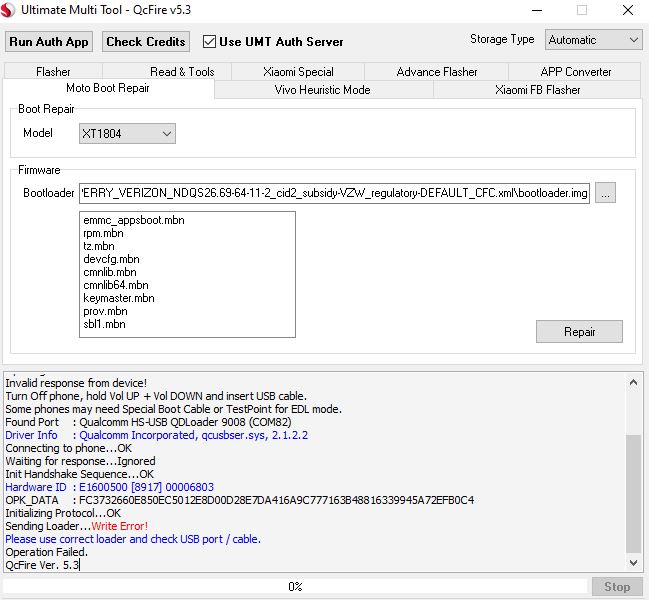This screenshot has width=649, height=600.
Task: Select tz.mbn in file list
Action: point(99,246)
